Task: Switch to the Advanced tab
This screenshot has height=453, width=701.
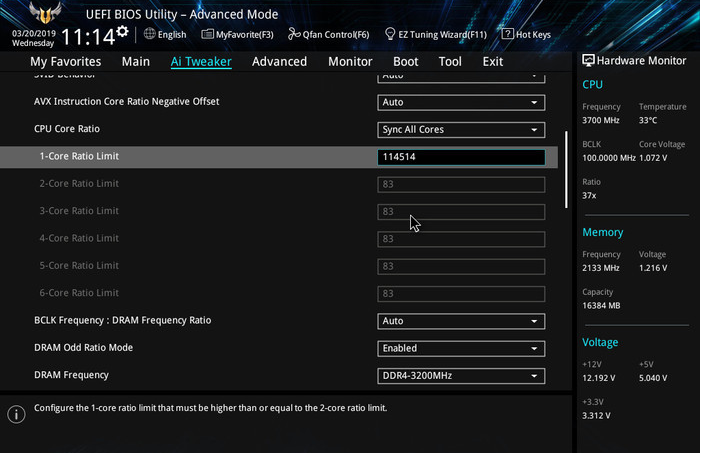Action: (279, 61)
